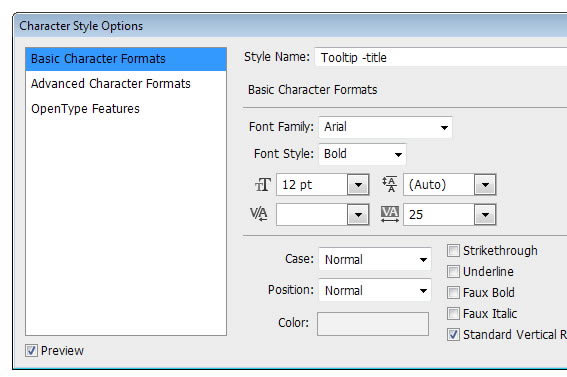Enable the Underline checkbox
The height and width of the screenshot is (377, 567).
click(453, 271)
